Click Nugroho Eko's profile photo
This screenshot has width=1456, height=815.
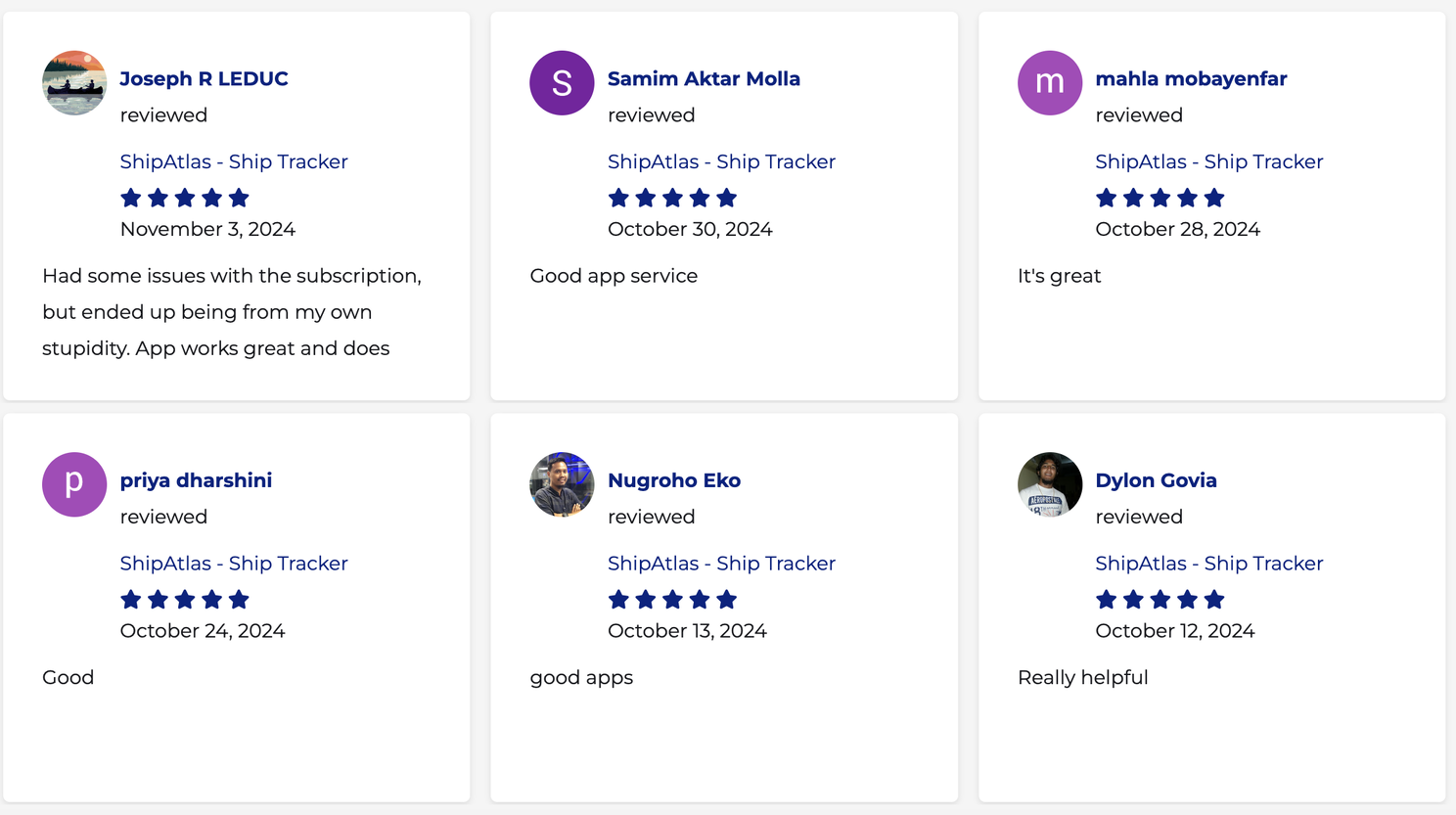(562, 484)
